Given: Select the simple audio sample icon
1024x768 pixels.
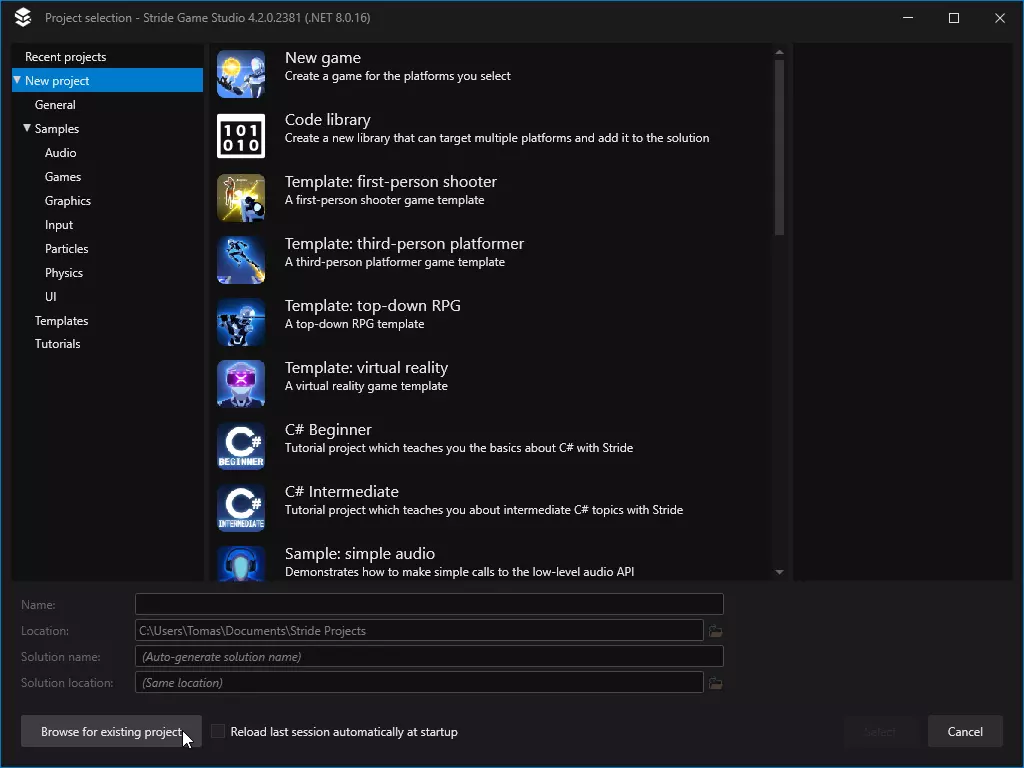Looking at the screenshot, I should point(241,564).
